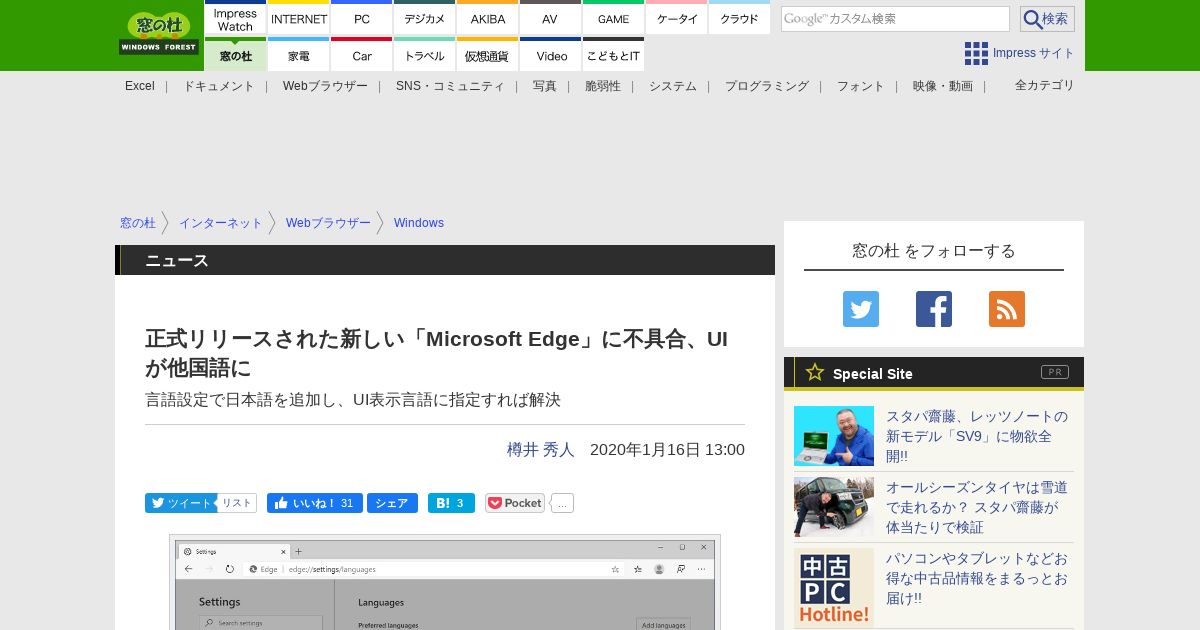Click the snowy car tire thumbnail
Viewport: 1200px width, 630px height.
834,507
